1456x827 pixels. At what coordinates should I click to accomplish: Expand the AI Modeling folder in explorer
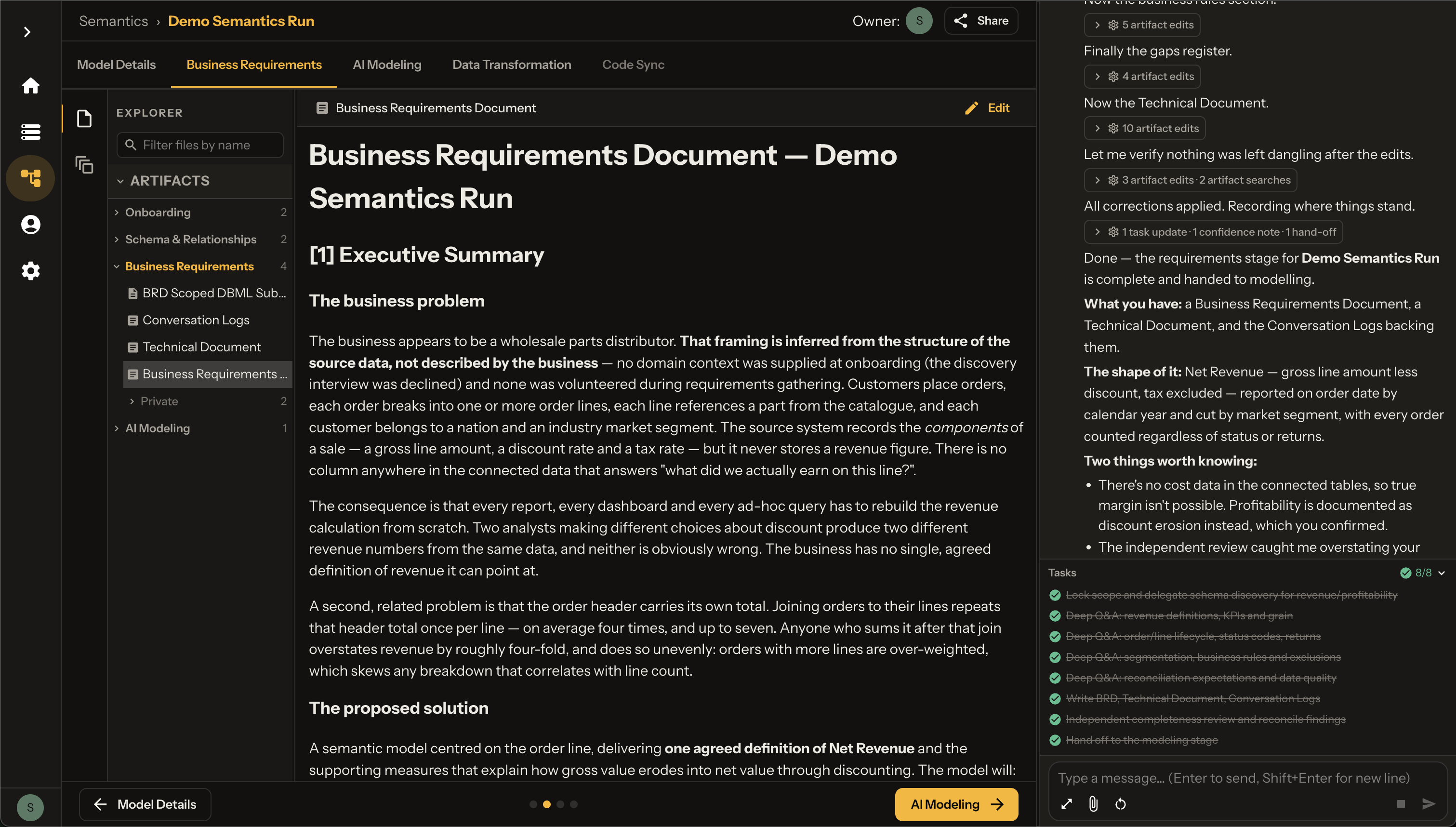(x=200, y=428)
